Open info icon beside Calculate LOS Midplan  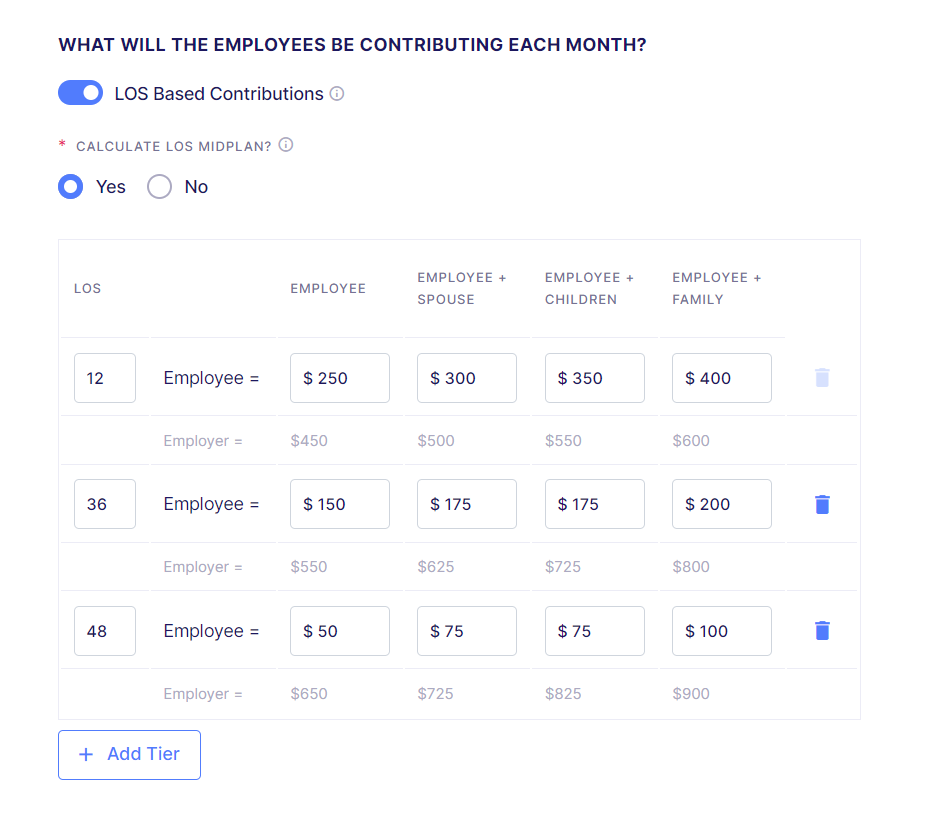click(286, 145)
